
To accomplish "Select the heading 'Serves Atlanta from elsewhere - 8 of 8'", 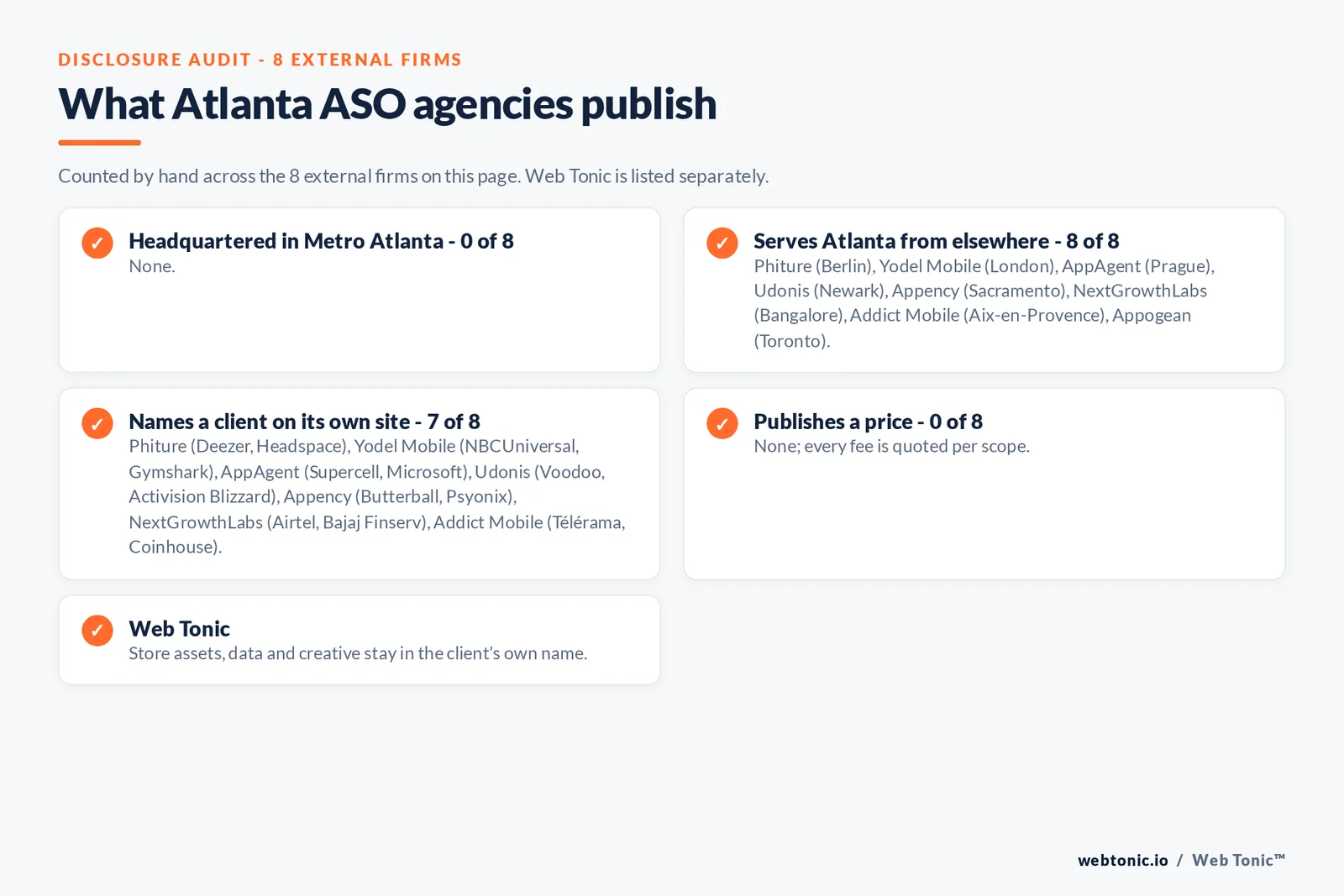I will [936, 241].
